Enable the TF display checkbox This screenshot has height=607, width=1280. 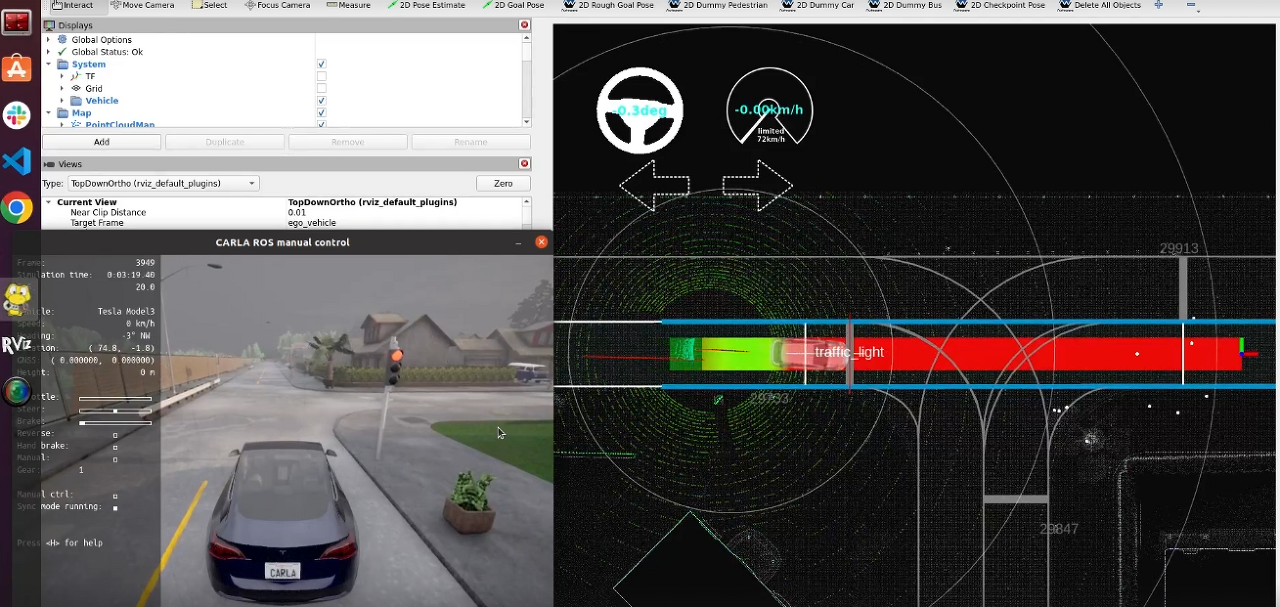click(x=321, y=76)
